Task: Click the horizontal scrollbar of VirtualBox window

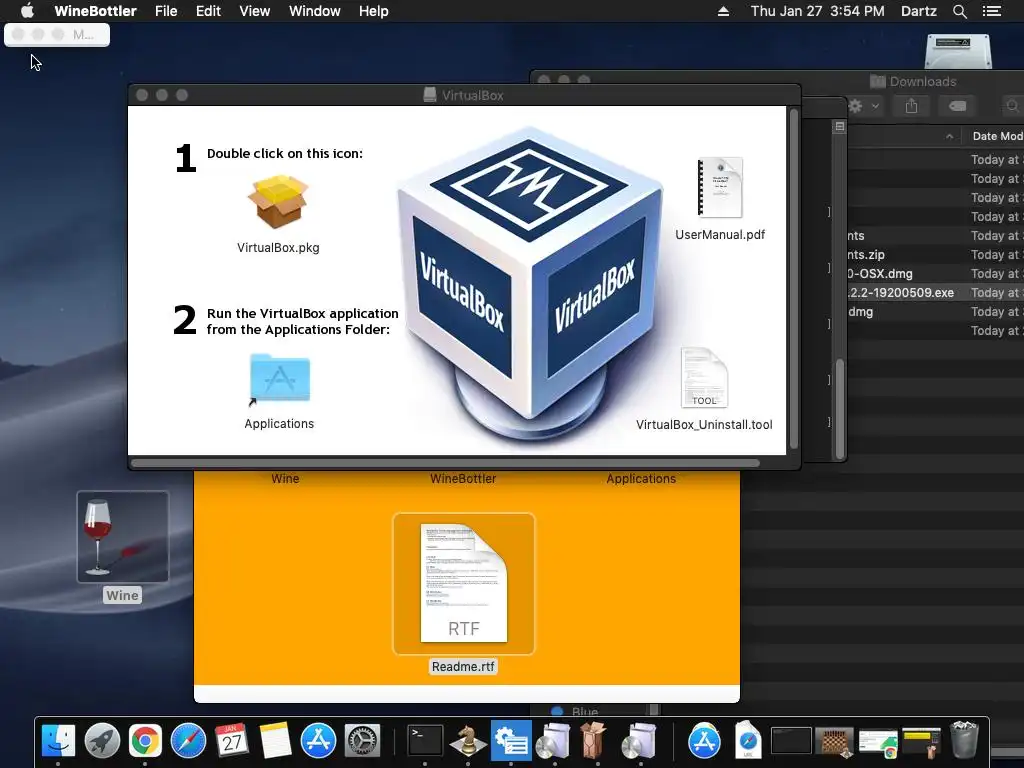Action: (x=445, y=463)
